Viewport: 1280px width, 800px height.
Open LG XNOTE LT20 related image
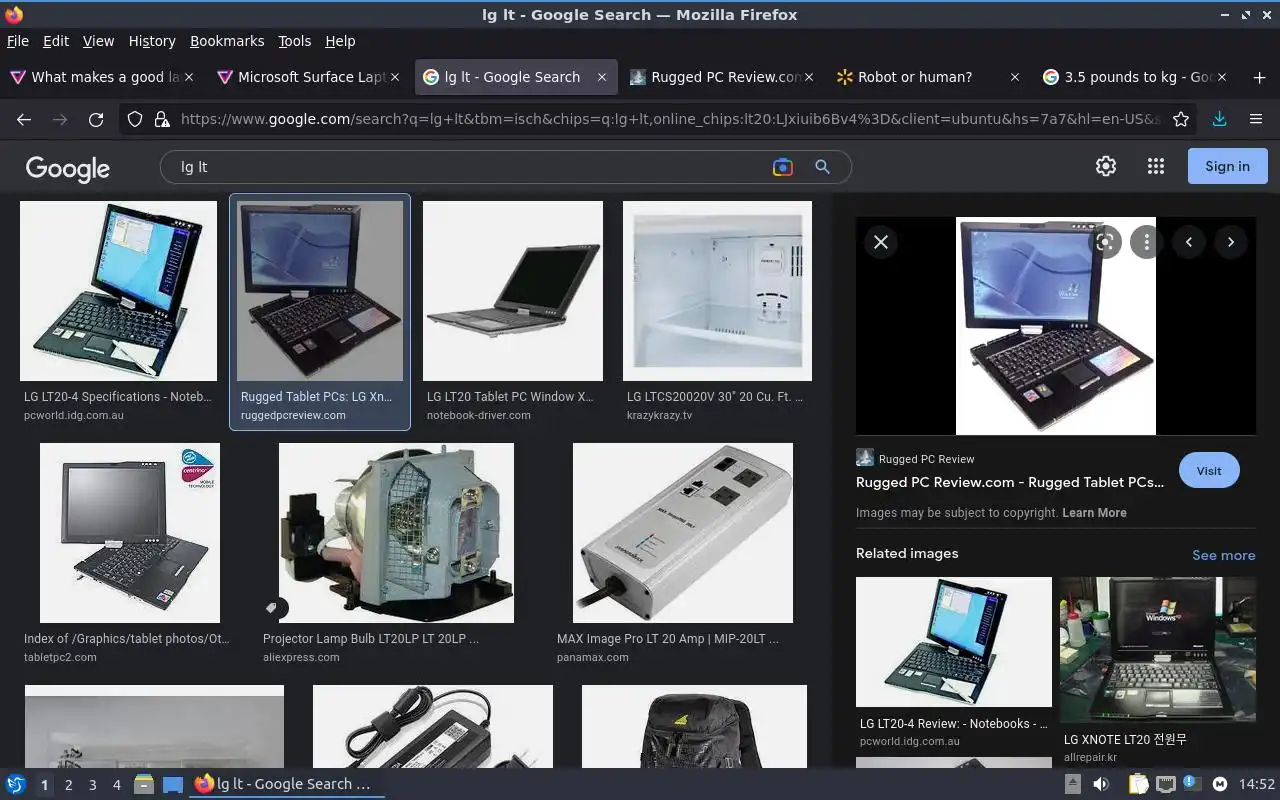click(x=1158, y=649)
